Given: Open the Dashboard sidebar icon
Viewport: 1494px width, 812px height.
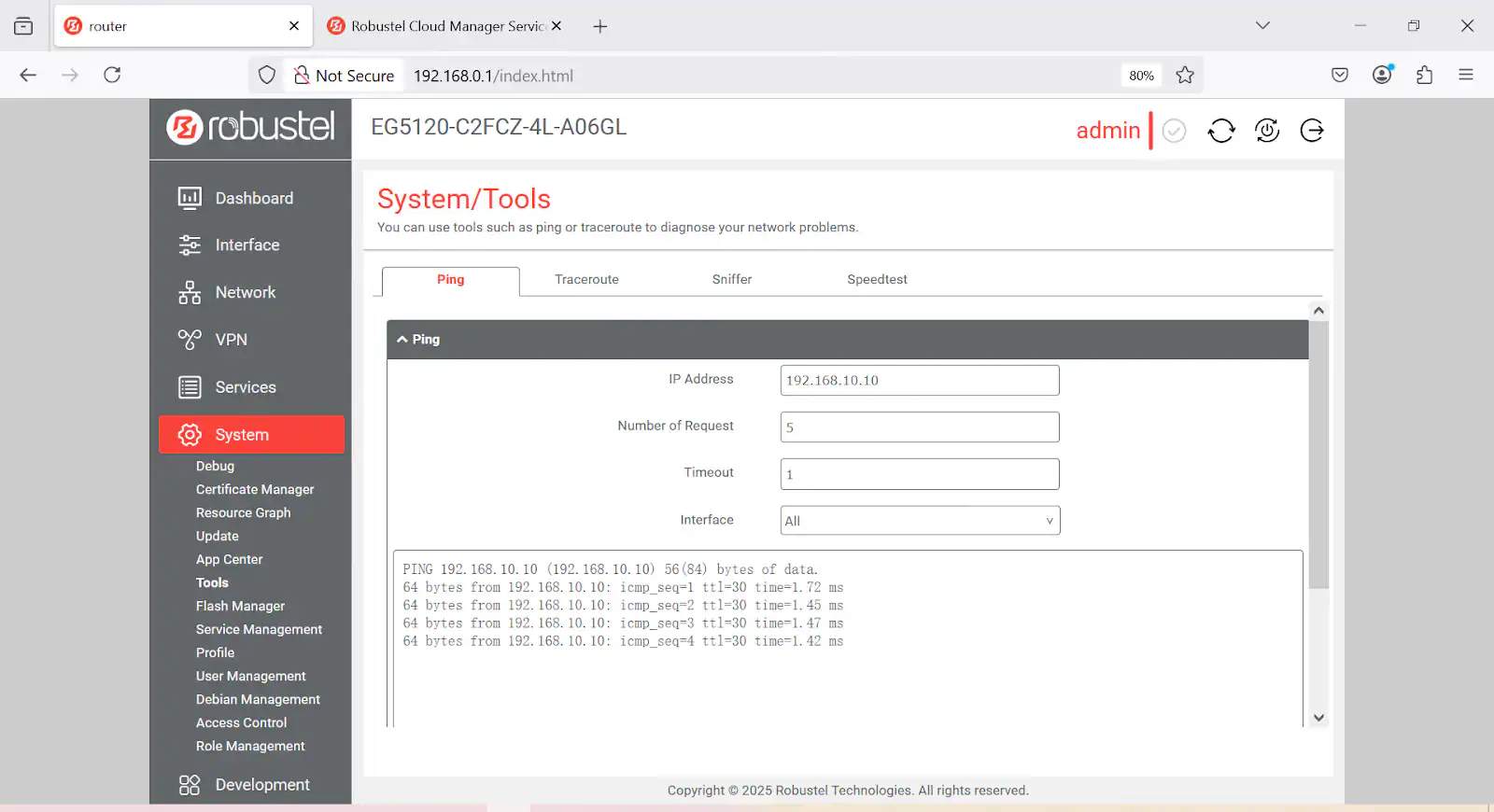Looking at the screenshot, I should pyautogui.click(x=190, y=198).
